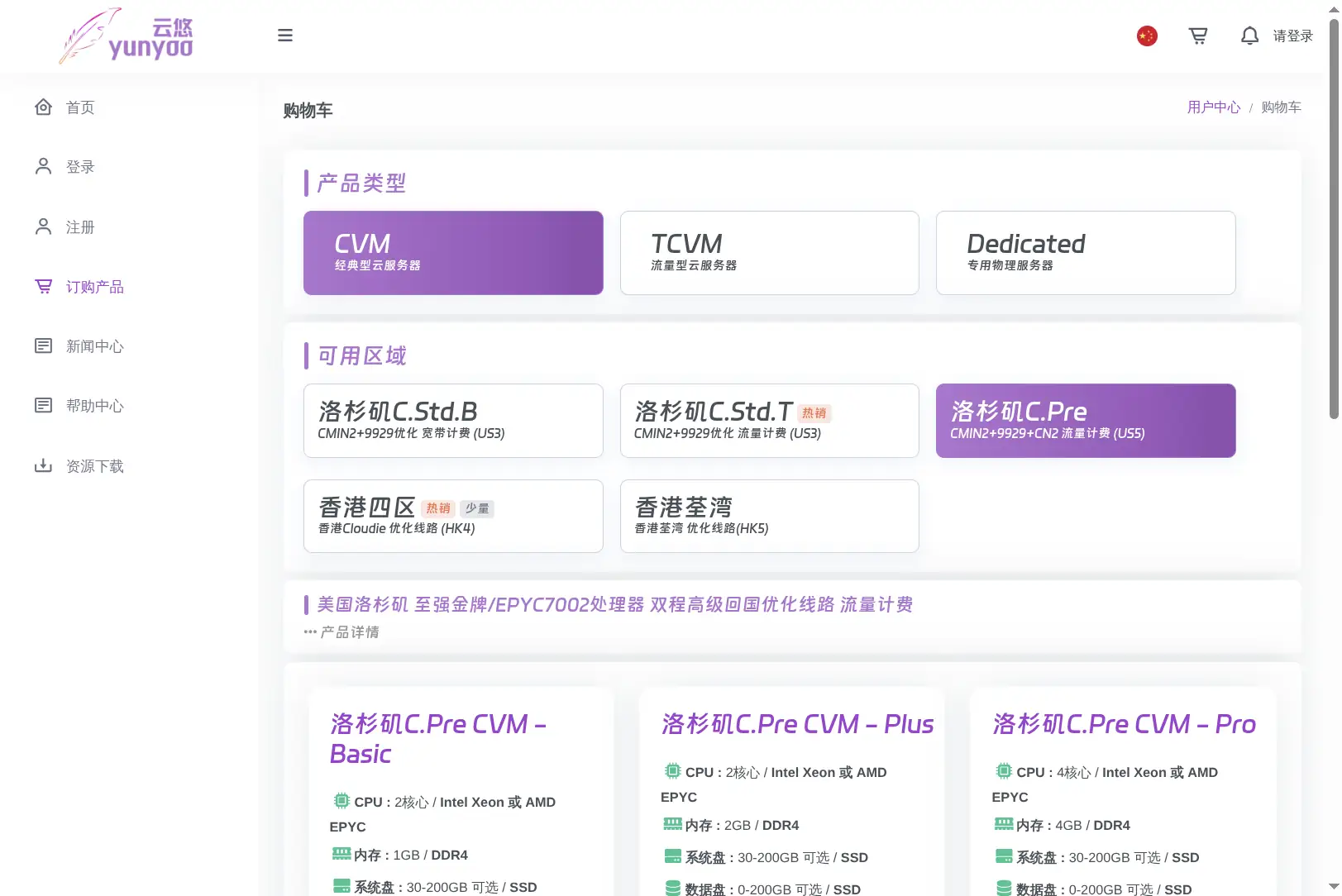
Task: Select 洛杉矶C.Std.B region
Action: pyautogui.click(x=453, y=421)
